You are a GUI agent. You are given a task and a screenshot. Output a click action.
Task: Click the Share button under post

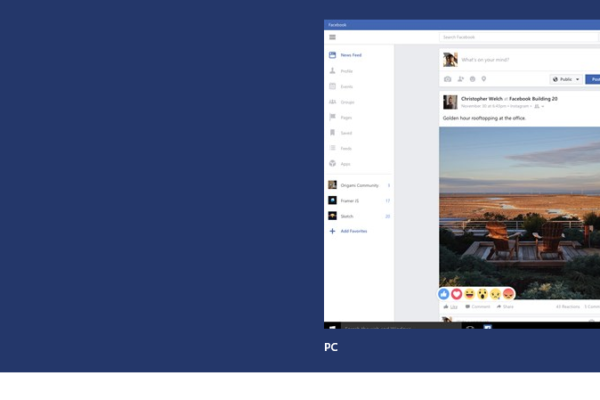[x=505, y=307]
